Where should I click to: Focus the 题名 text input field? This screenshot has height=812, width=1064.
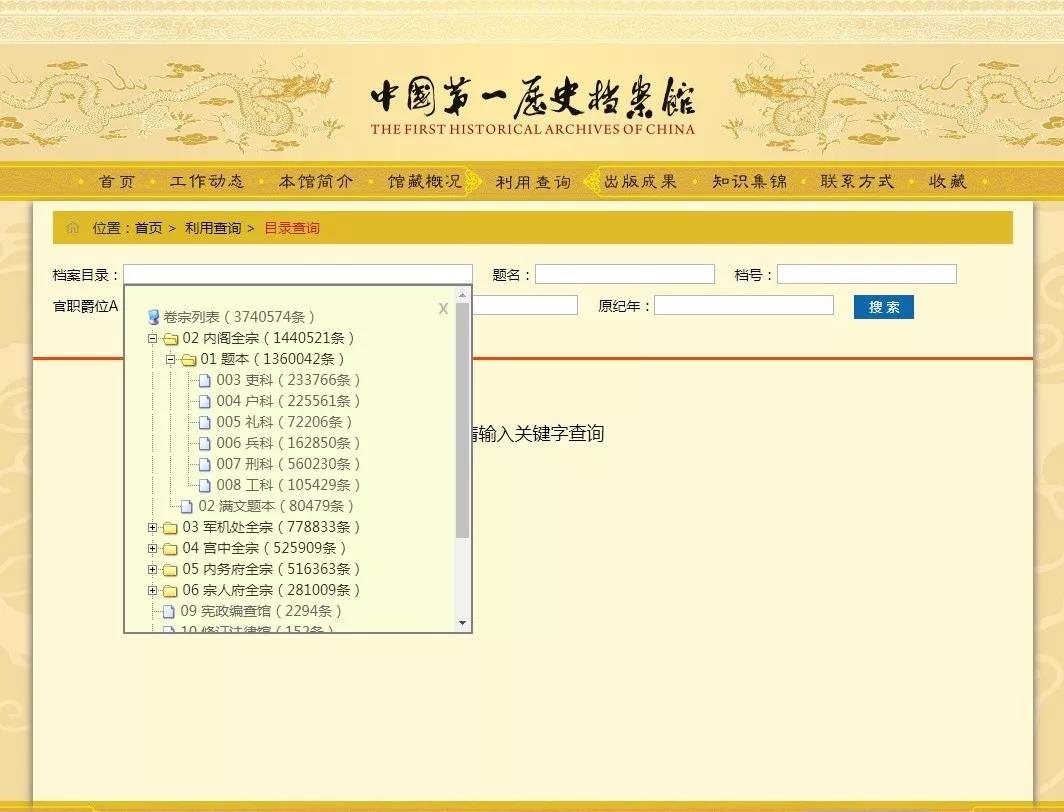(x=624, y=274)
